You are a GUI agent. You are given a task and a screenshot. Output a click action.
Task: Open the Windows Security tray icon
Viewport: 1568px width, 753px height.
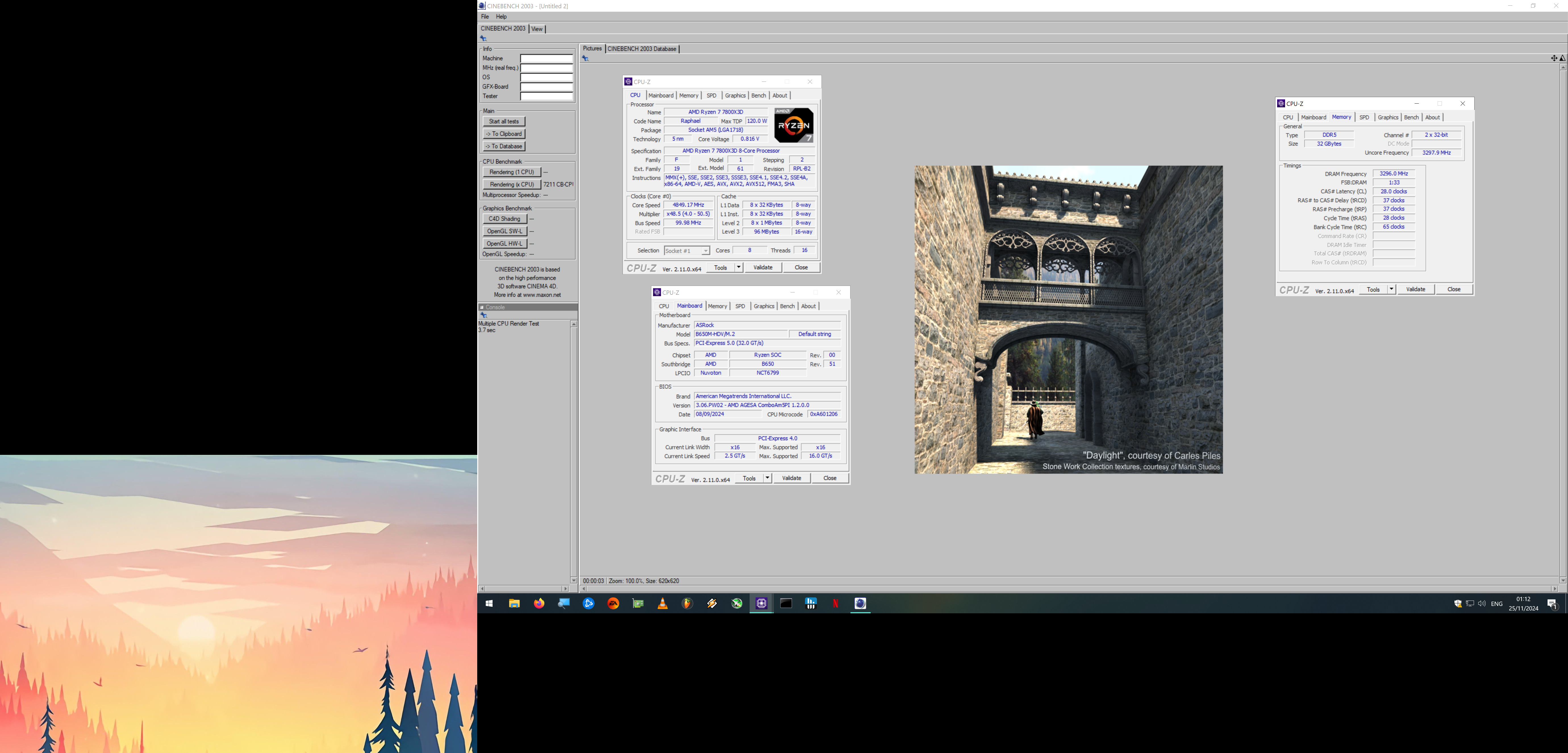[1458, 603]
